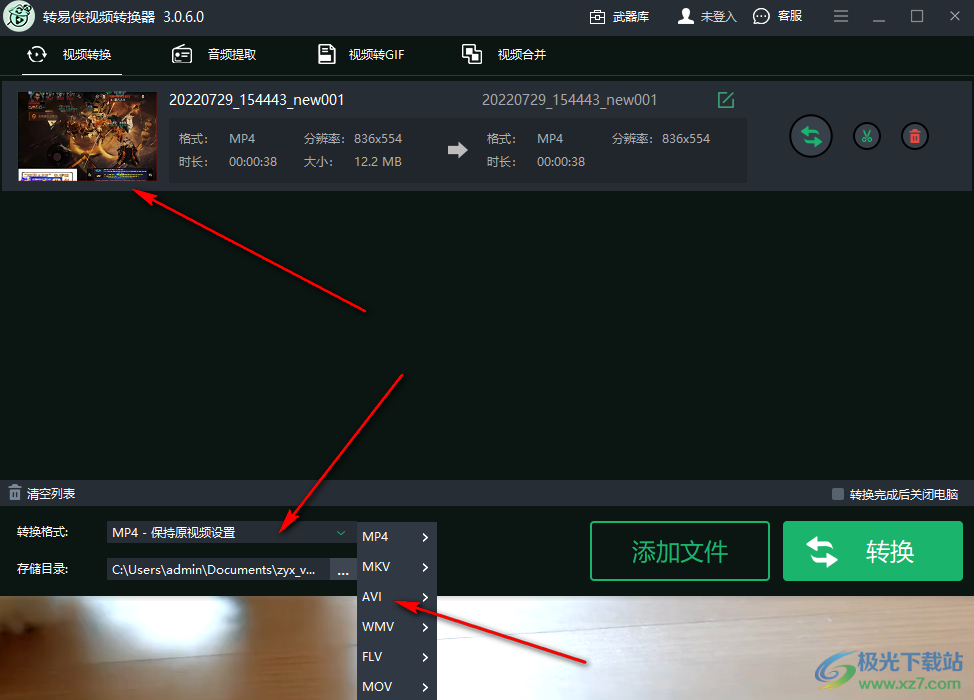Click the app logo icon
Screen dimensions: 974x700
pyautogui.click(x=19, y=17)
